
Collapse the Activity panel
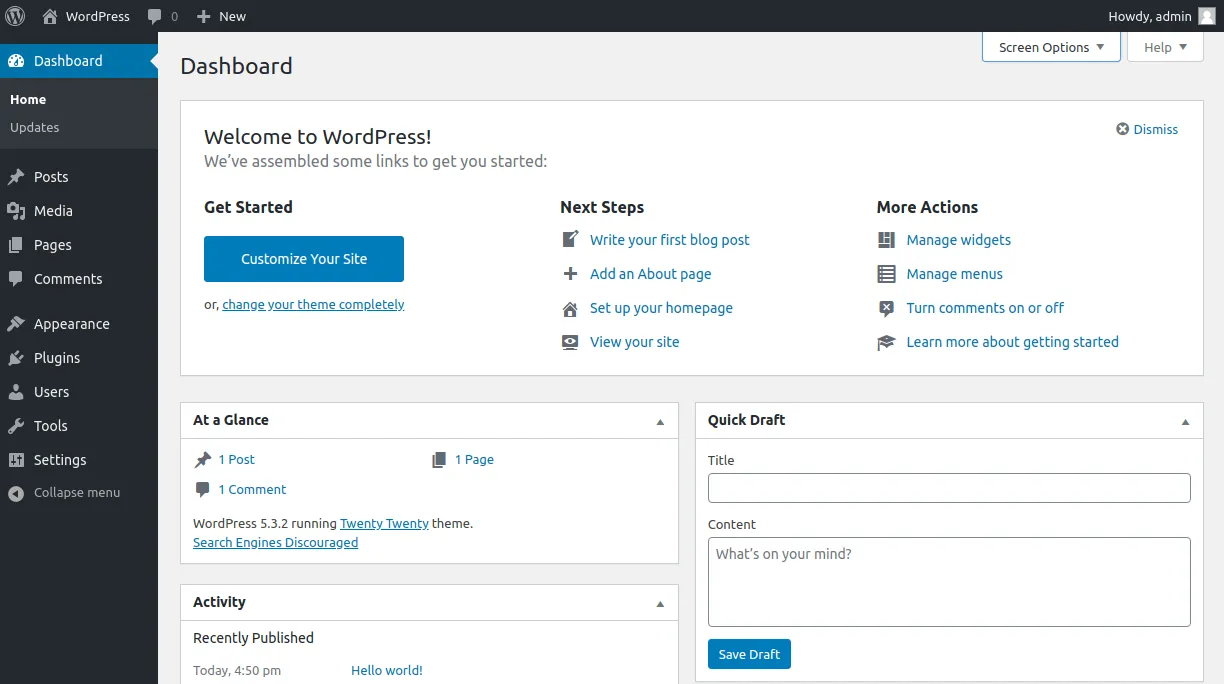coord(660,604)
